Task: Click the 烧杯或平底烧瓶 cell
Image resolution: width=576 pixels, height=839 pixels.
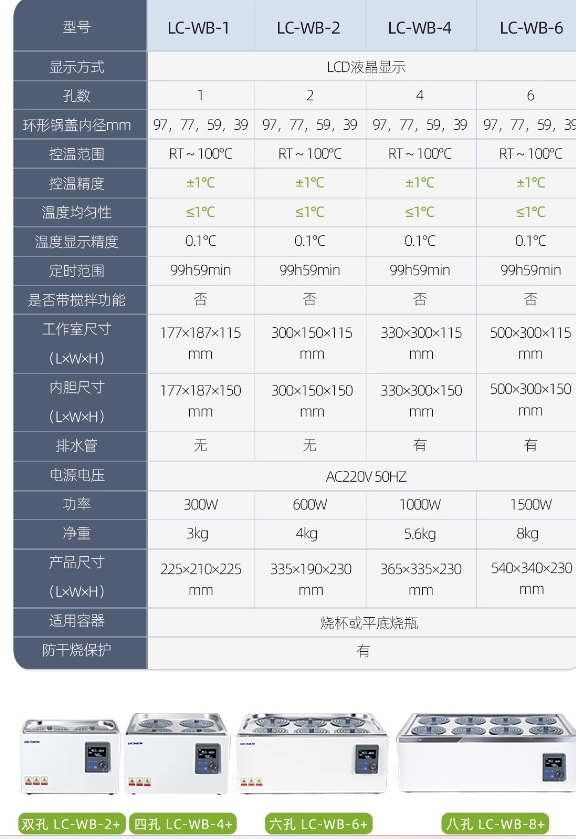Action: pyautogui.click(x=369, y=623)
